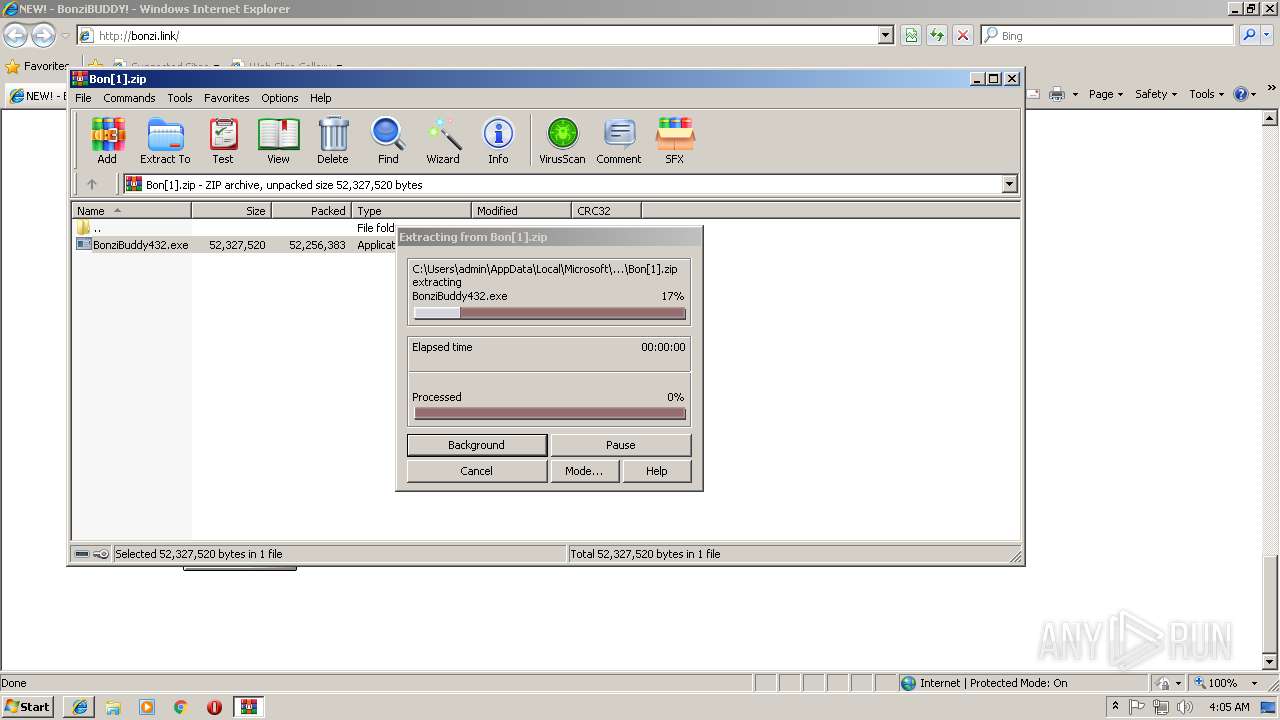
Task: Open Media Player taskbar icon
Action: 147,707
